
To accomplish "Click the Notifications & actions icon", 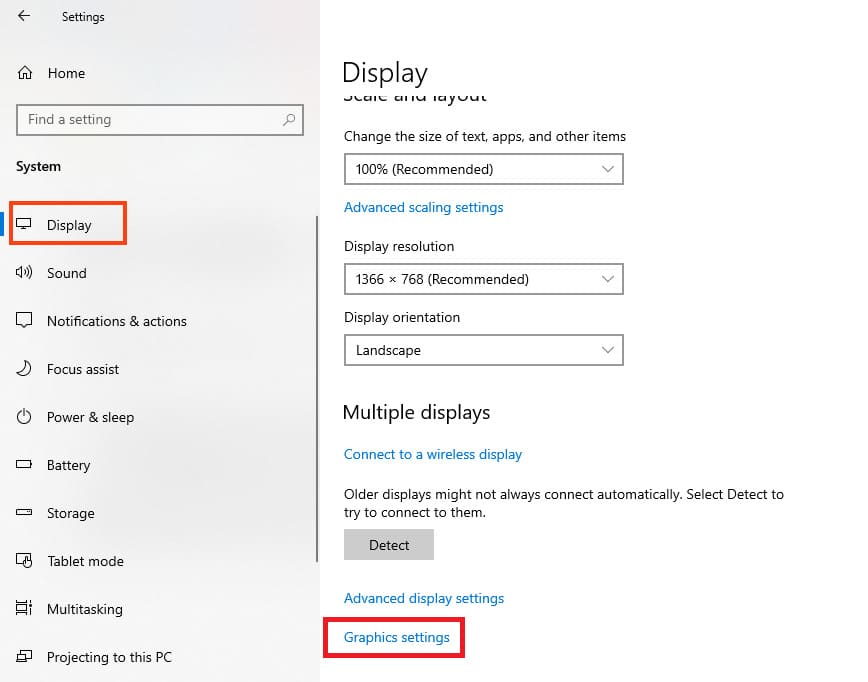I will tap(25, 321).
